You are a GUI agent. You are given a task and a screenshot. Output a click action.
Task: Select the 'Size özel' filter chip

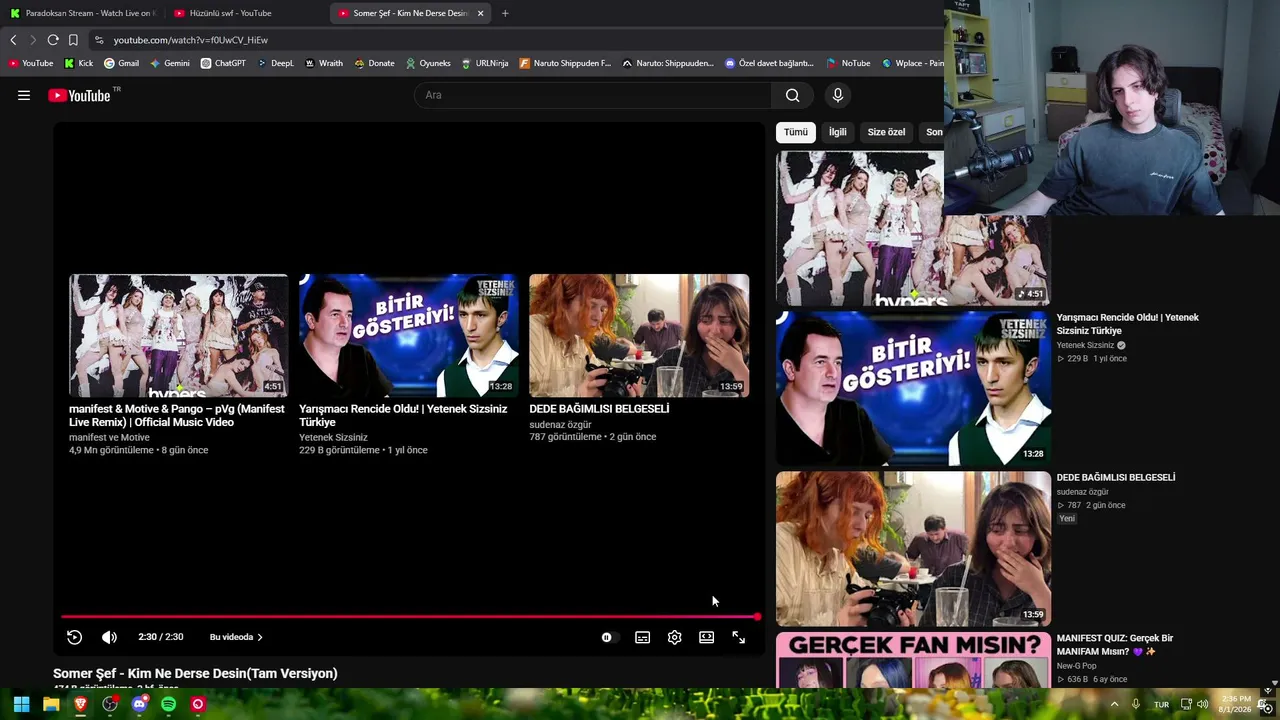pos(886,132)
